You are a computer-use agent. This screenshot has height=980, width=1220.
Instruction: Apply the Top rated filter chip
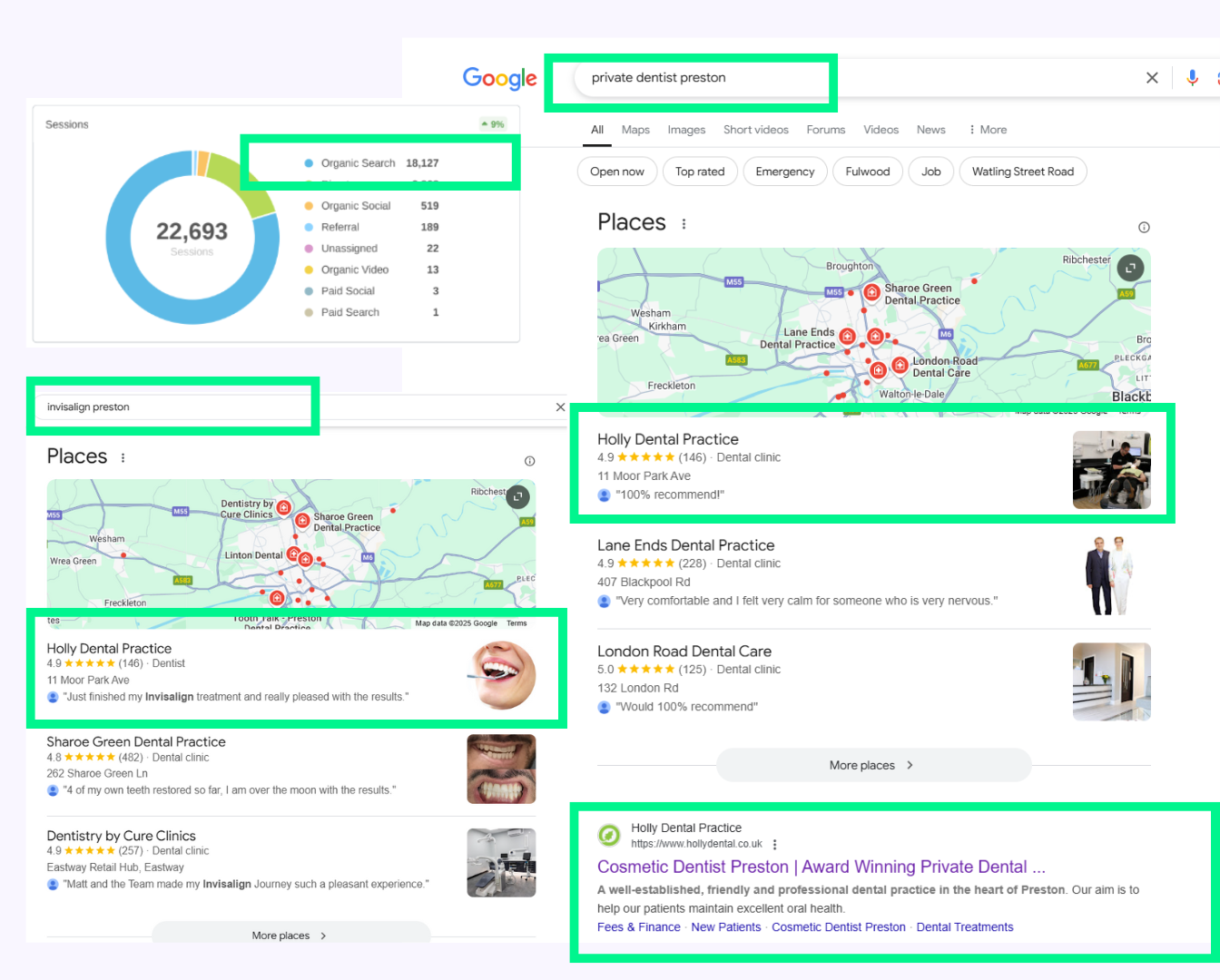point(699,171)
